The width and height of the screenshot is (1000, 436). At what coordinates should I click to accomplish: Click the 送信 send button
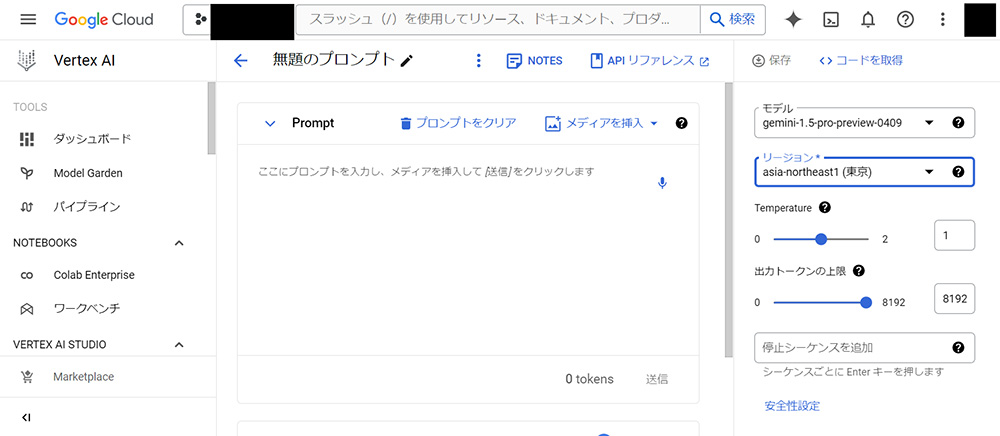tap(657, 379)
